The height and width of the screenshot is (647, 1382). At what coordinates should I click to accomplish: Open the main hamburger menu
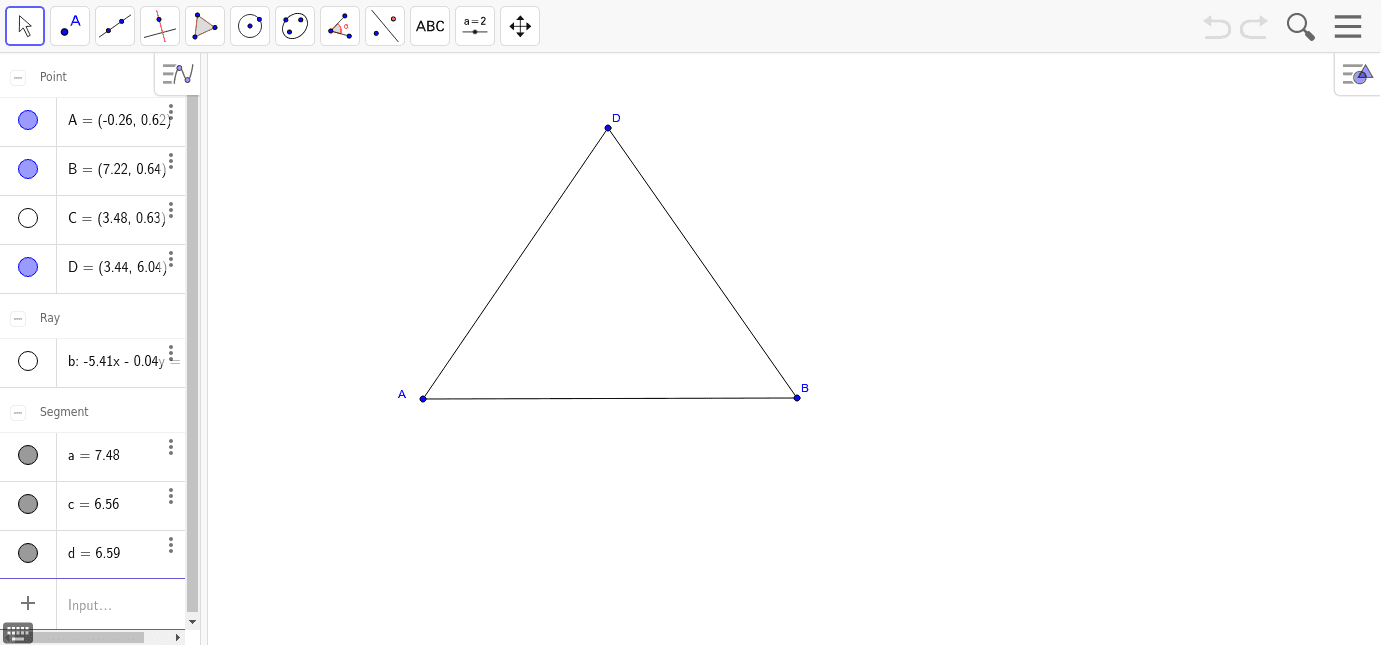tap(1348, 27)
